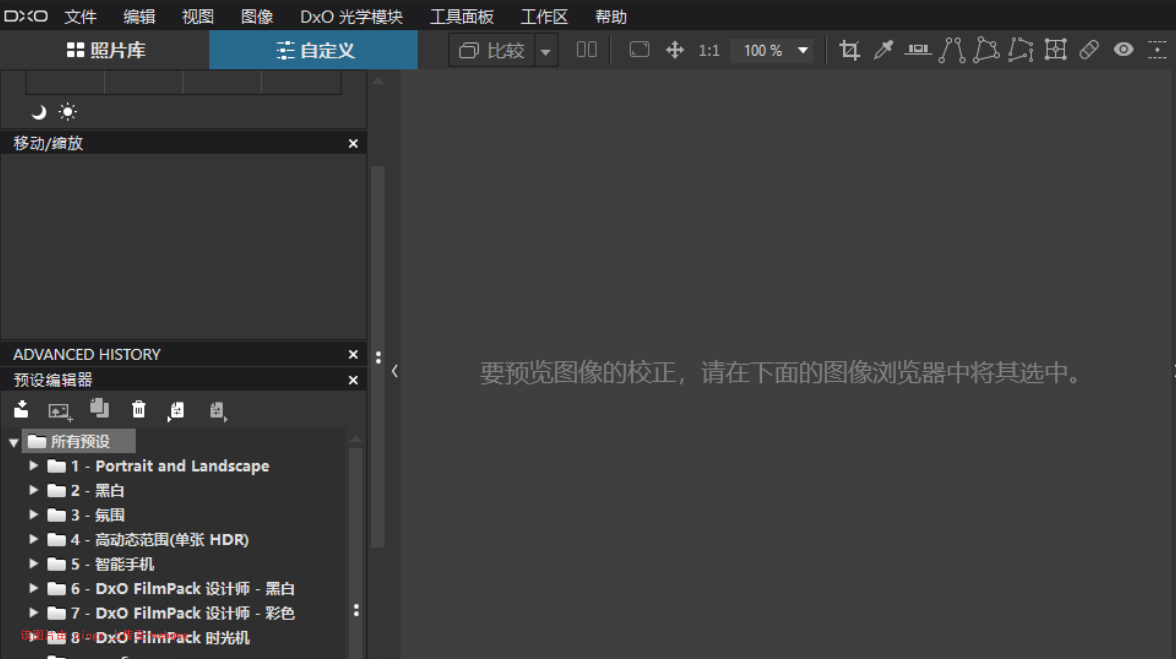Choose the 8-point perspective tool
The width and height of the screenshot is (1176, 659).
pyautogui.click(x=1021, y=50)
